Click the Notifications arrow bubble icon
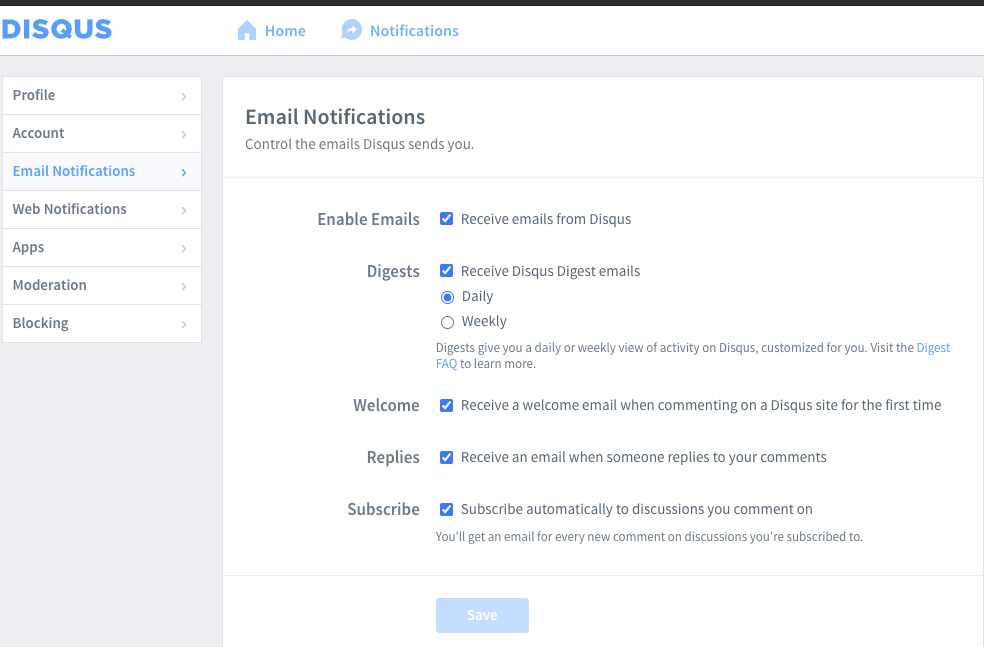Screen dimensions: 984x647 coord(351,31)
